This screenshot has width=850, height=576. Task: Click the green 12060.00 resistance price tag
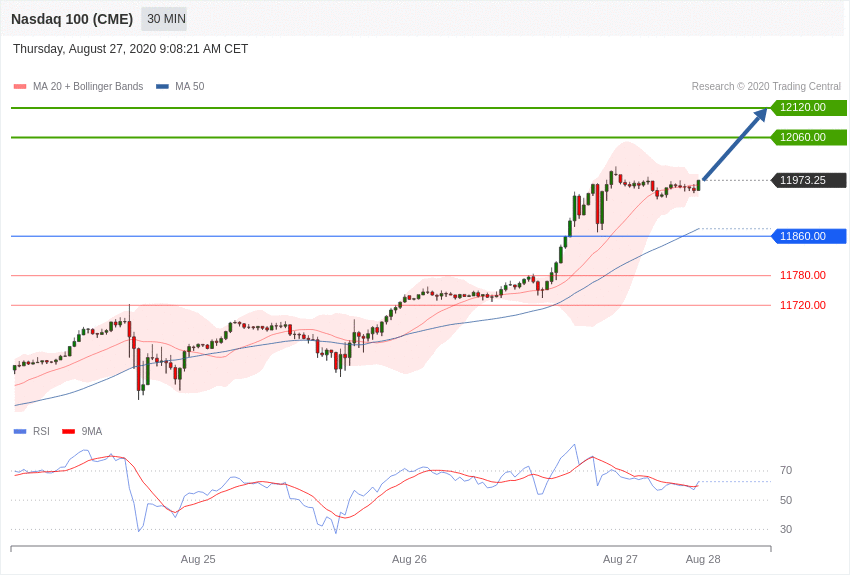click(x=808, y=138)
